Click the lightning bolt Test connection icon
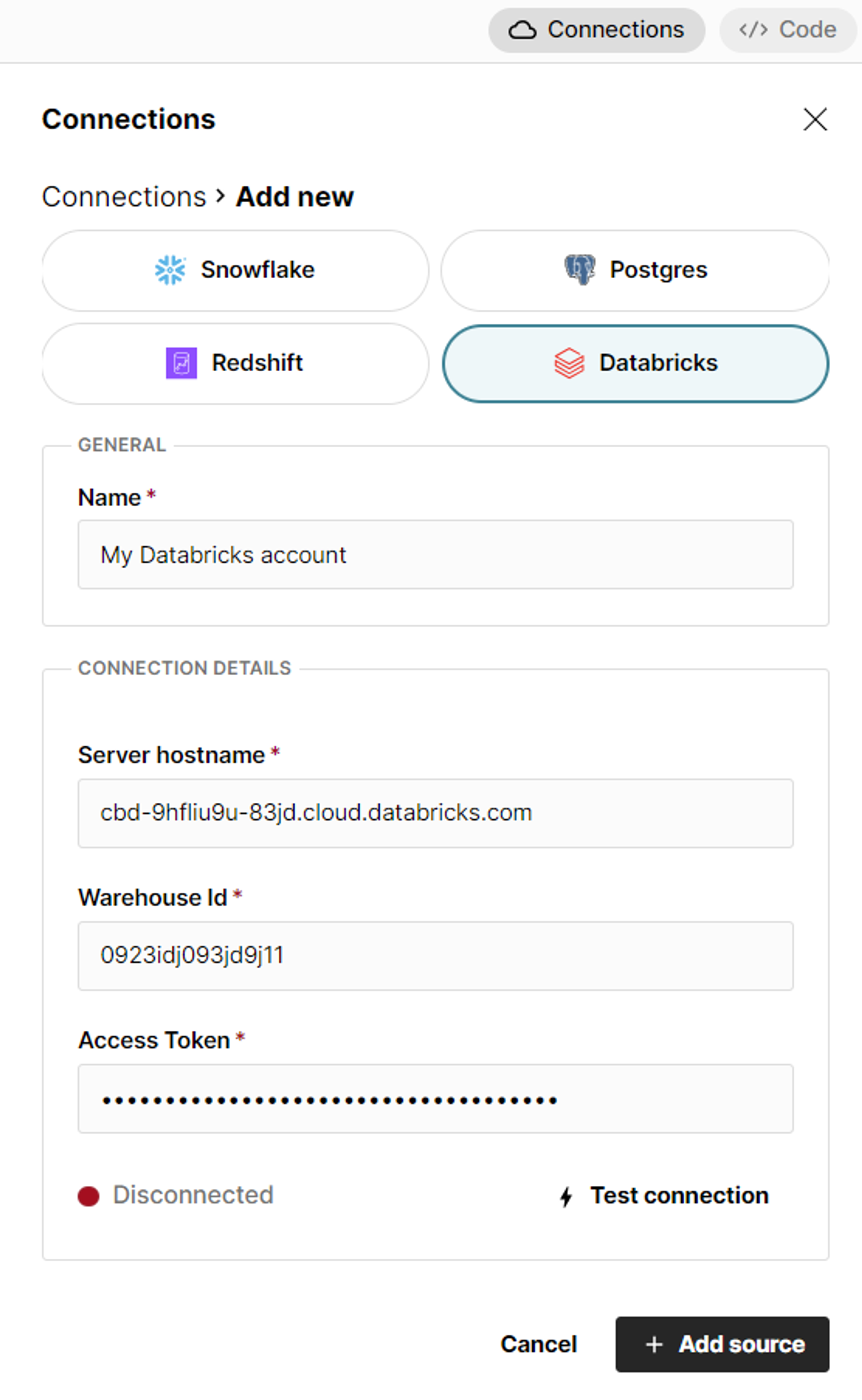Image resolution: width=862 pixels, height=1400 pixels. click(x=566, y=1195)
